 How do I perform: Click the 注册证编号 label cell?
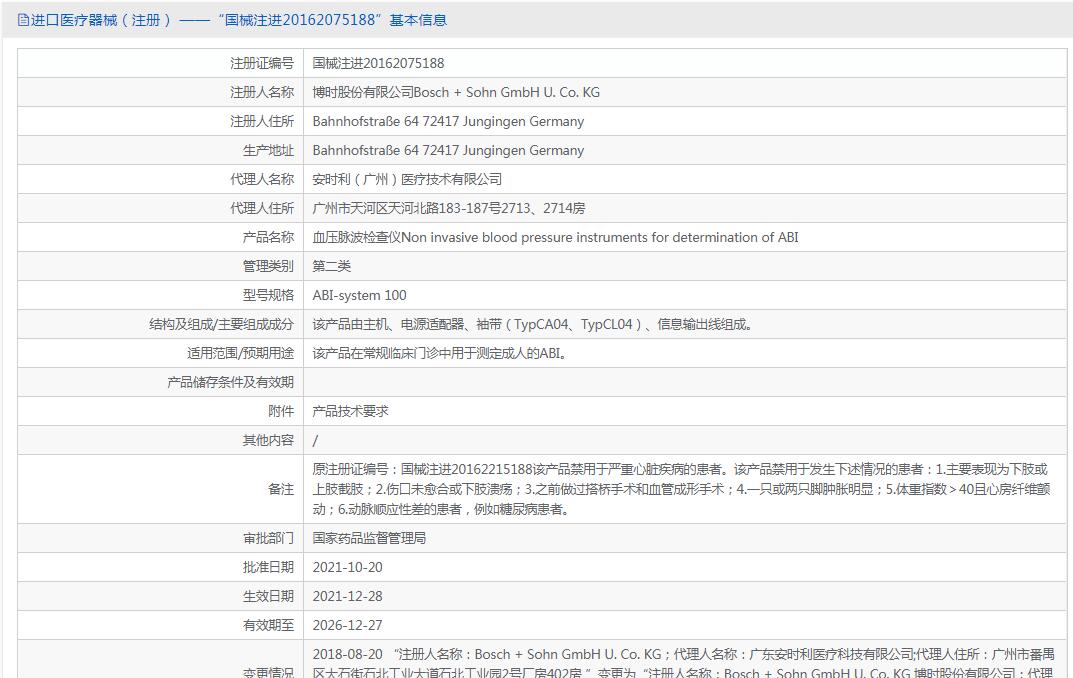[161, 63]
